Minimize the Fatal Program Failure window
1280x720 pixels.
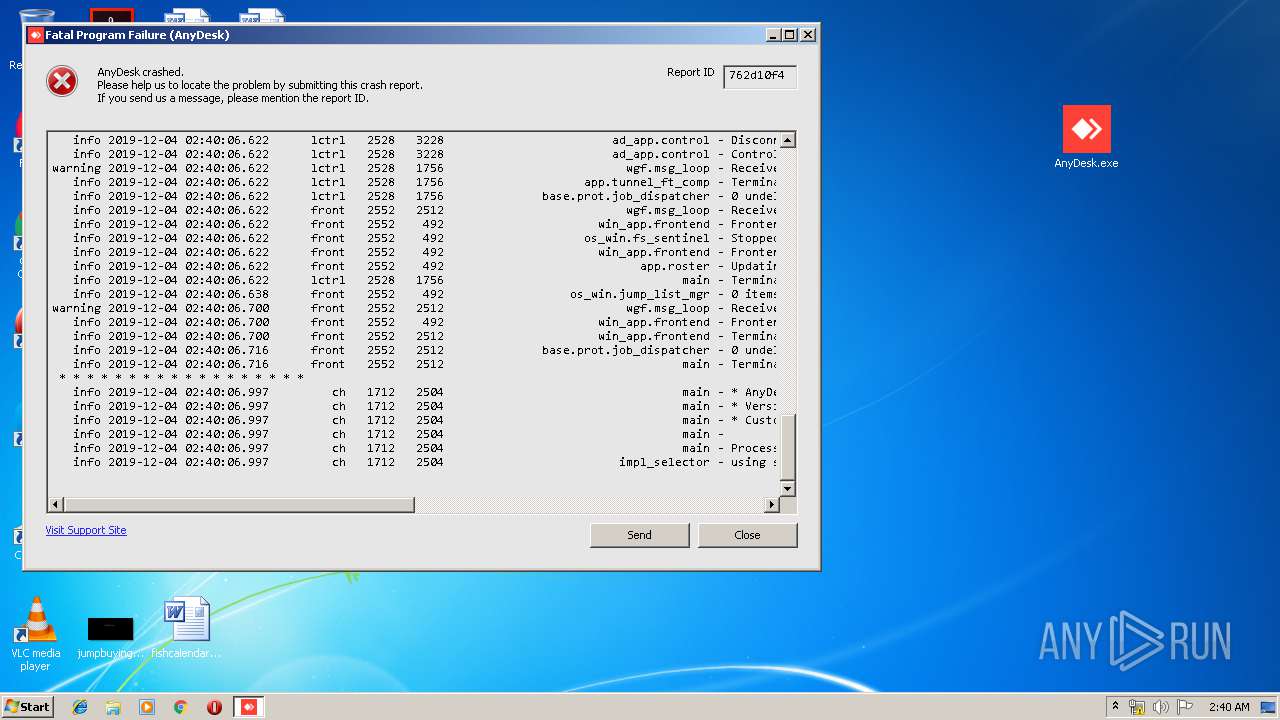pos(772,35)
